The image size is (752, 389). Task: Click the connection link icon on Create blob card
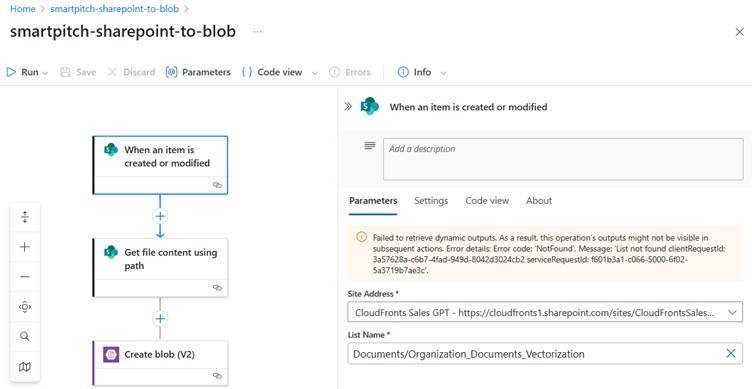[217, 376]
